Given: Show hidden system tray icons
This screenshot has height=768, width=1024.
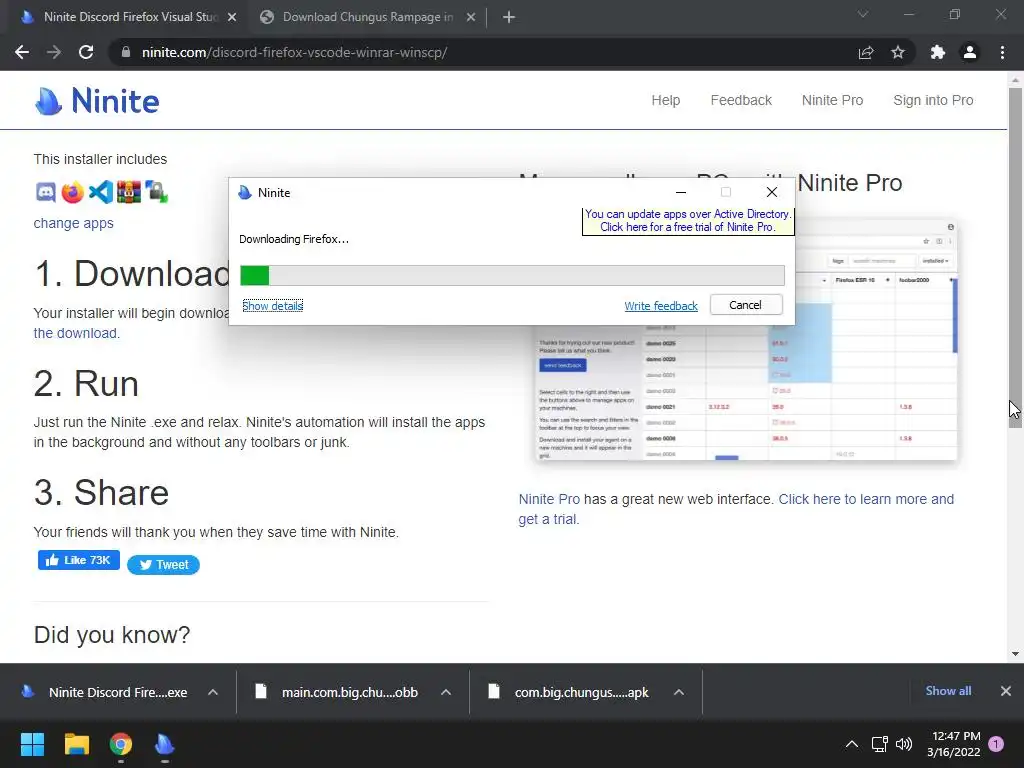Looking at the screenshot, I should pyautogui.click(x=852, y=744).
